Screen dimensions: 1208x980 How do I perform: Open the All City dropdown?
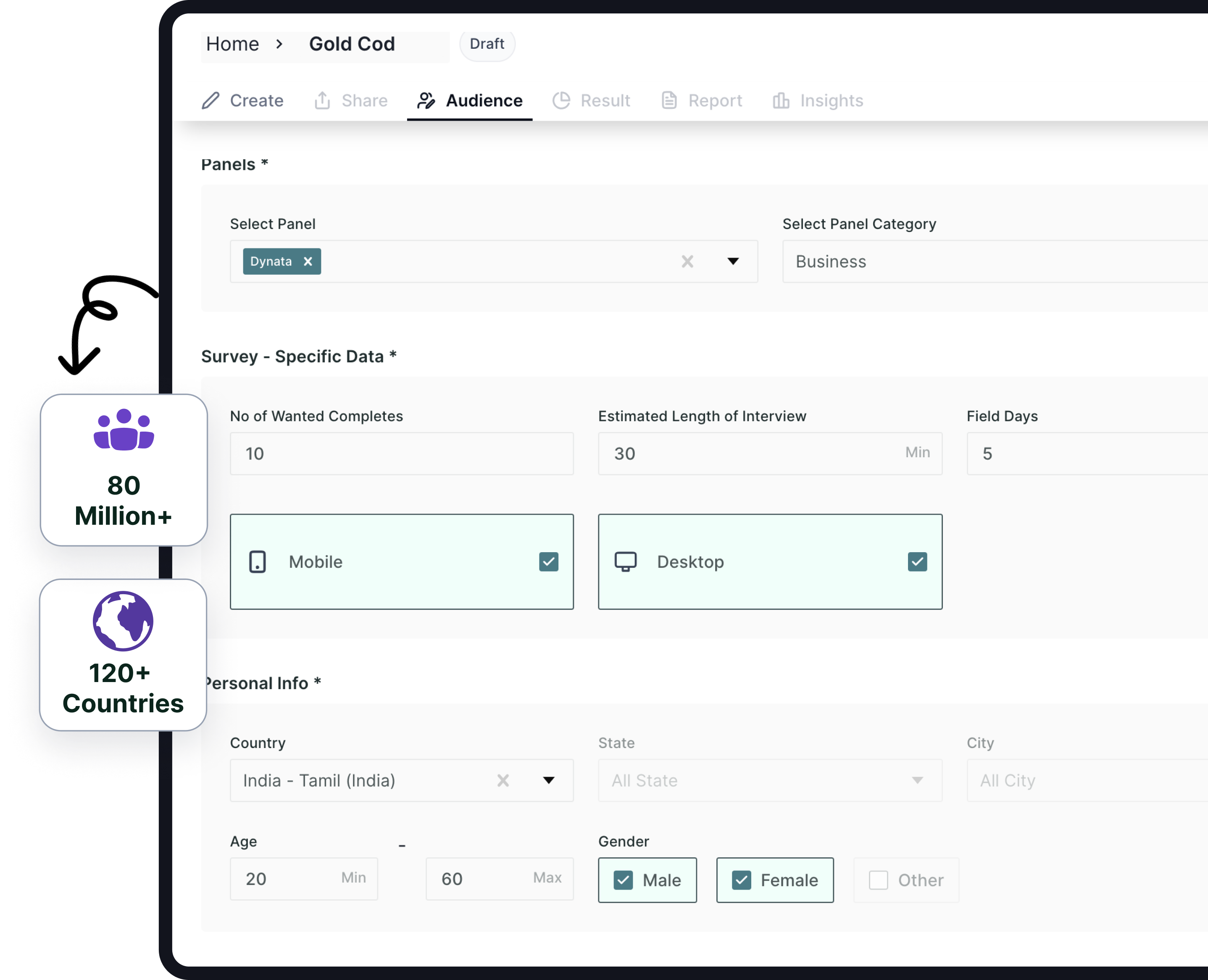click(1087, 780)
